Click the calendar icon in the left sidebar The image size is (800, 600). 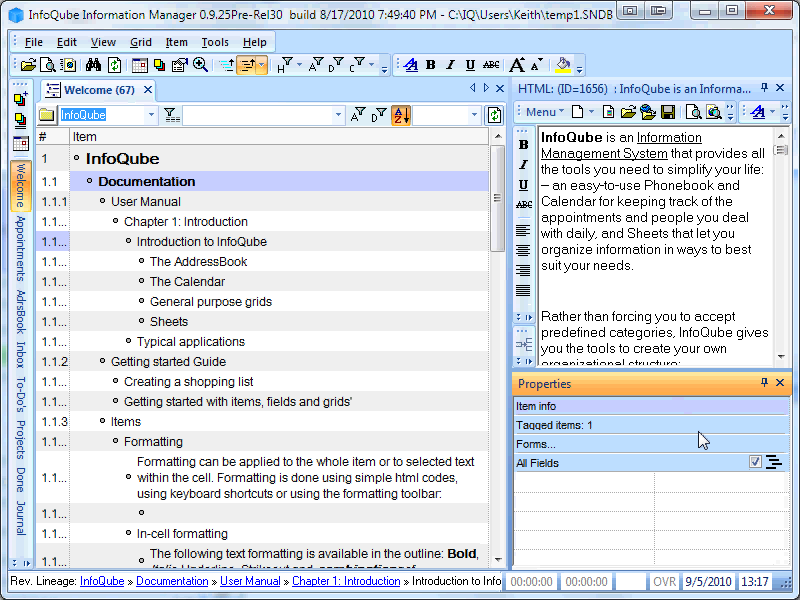point(20,143)
